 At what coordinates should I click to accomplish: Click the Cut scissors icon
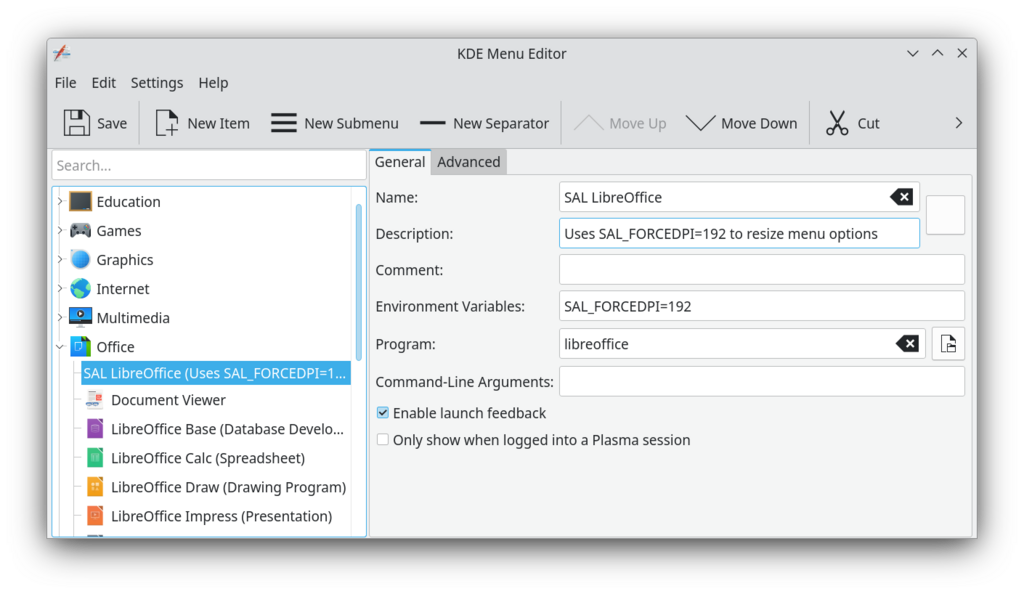click(837, 123)
